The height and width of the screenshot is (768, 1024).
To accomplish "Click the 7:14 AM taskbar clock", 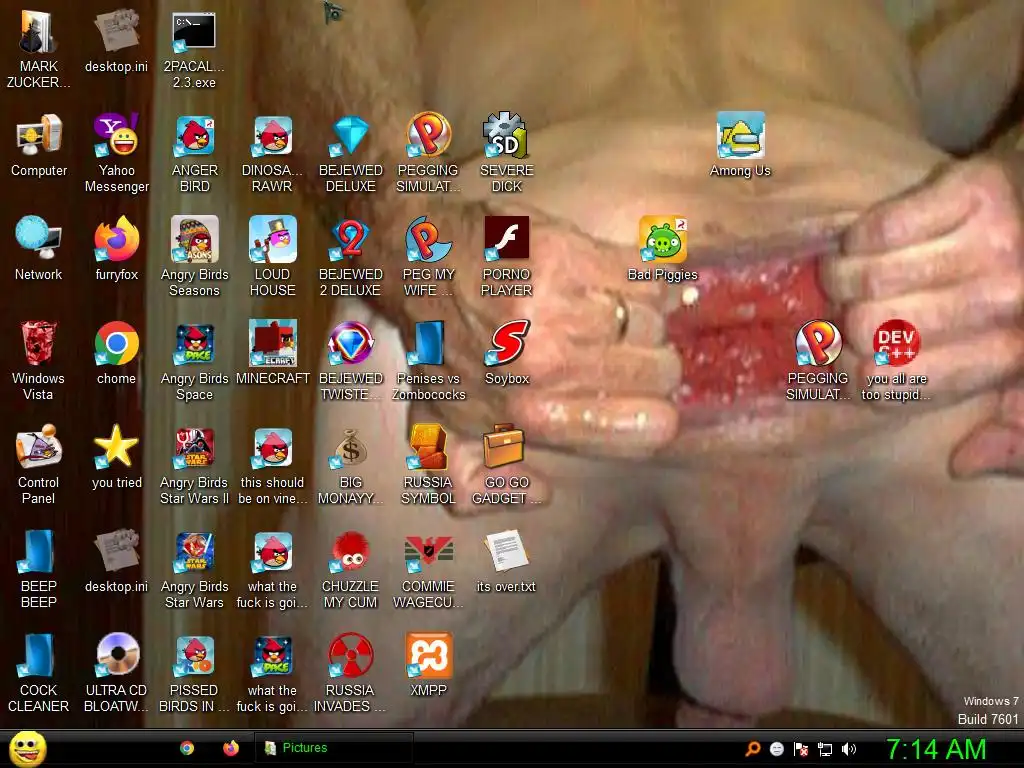I will 936,749.
